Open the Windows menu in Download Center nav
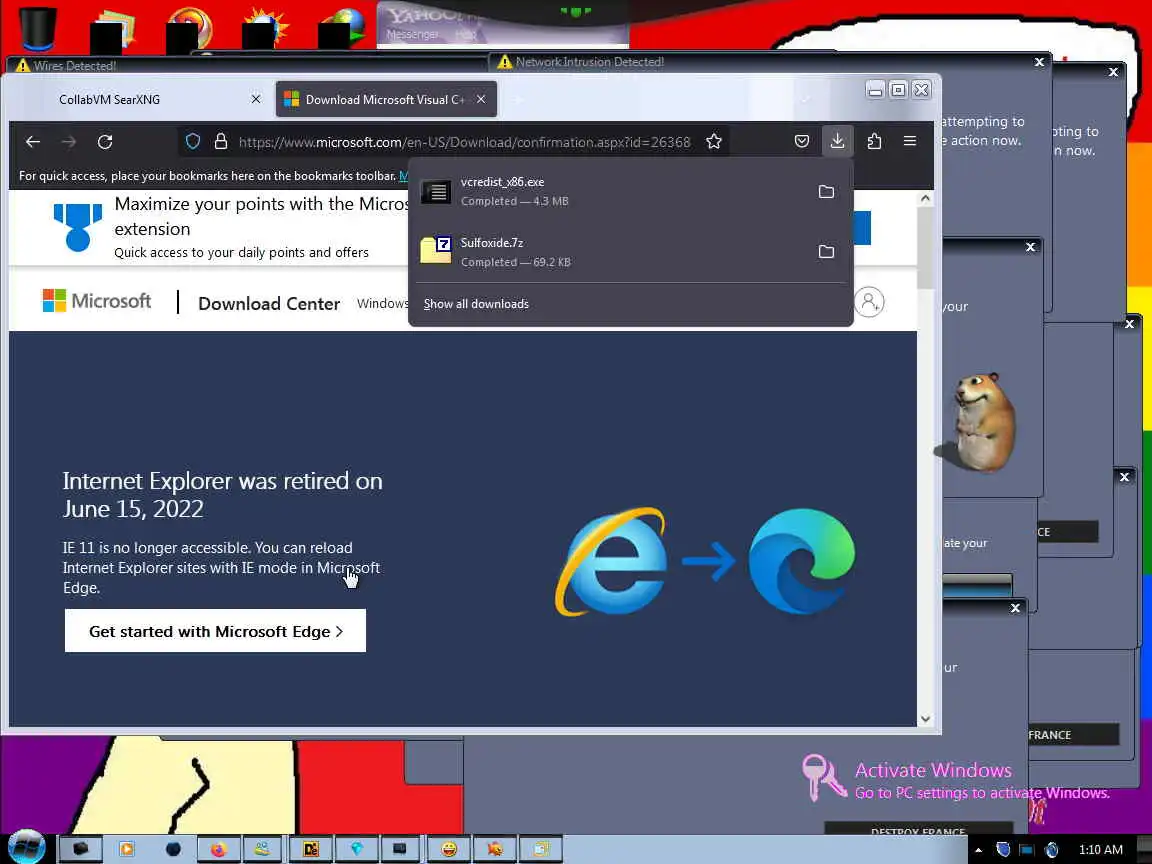This screenshot has height=864, width=1152. click(x=382, y=303)
